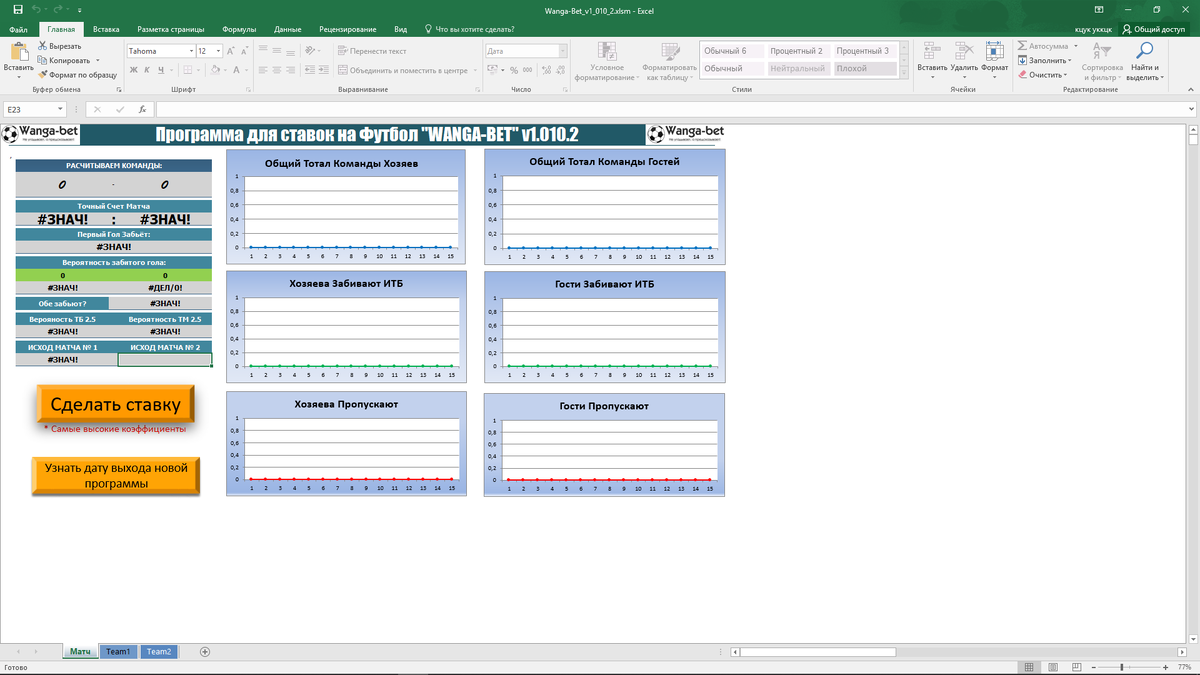Increase indent in the alignment group

(x=325, y=70)
